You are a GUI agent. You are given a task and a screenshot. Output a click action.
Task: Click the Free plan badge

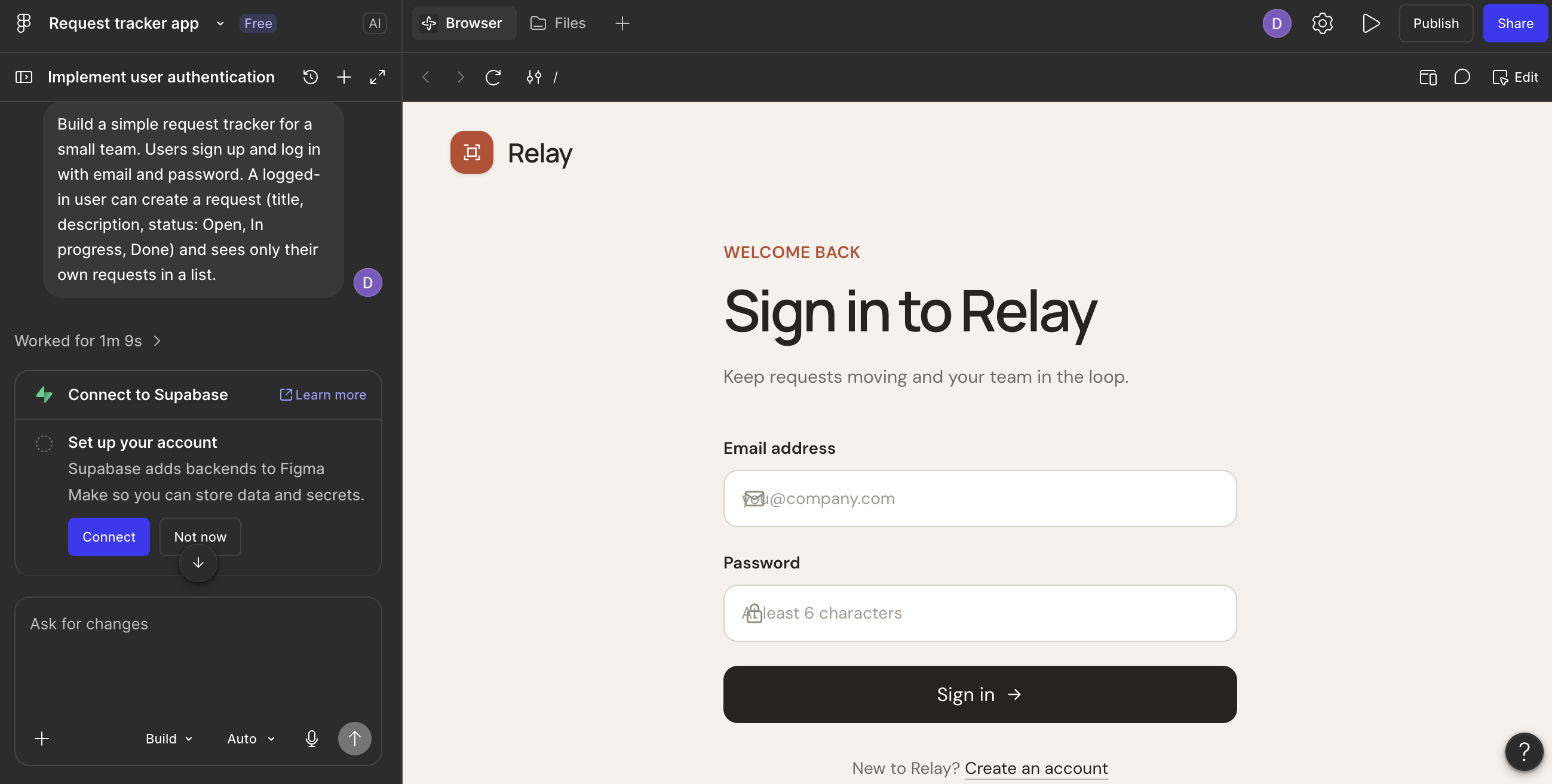pyautogui.click(x=258, y=23)
